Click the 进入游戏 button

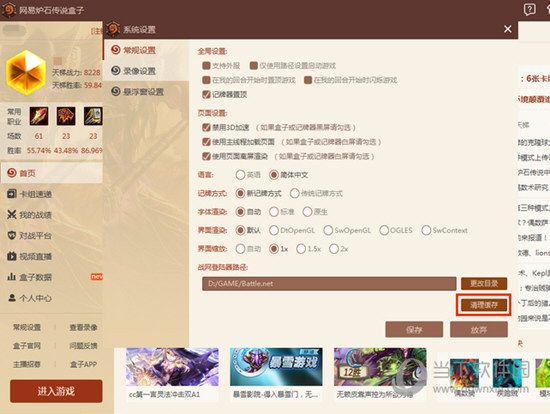pyautogui.click(x=56, y=391)
